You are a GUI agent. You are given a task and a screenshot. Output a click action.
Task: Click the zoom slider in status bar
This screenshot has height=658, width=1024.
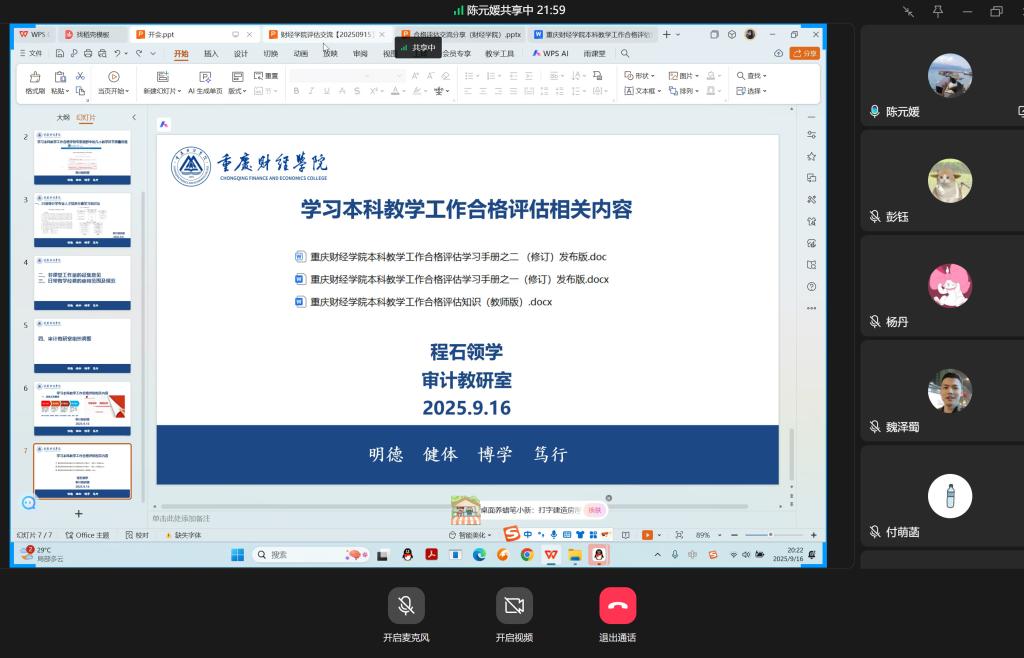point(770,535)
